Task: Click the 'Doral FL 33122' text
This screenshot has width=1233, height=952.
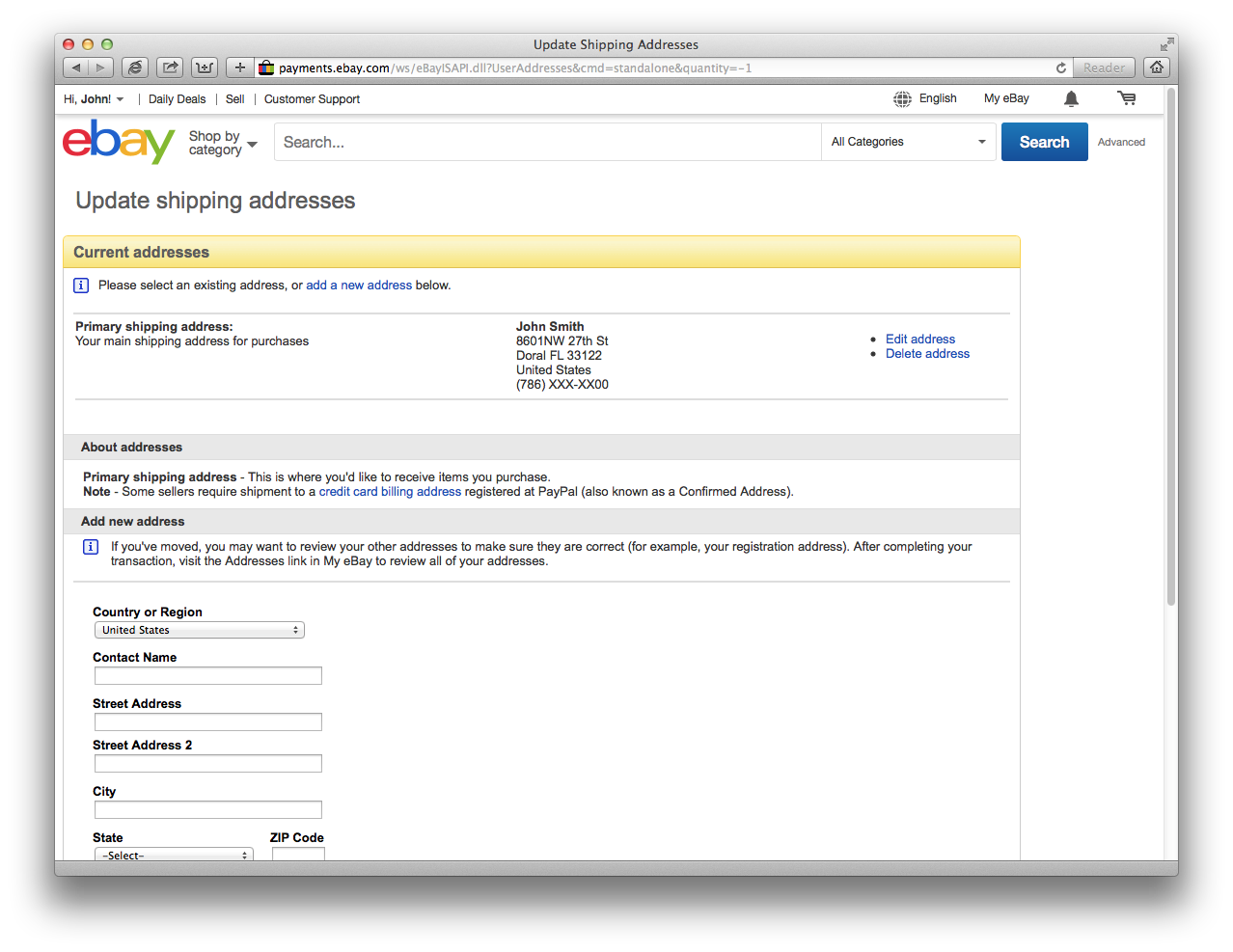Action: click(x=559, y=356)
